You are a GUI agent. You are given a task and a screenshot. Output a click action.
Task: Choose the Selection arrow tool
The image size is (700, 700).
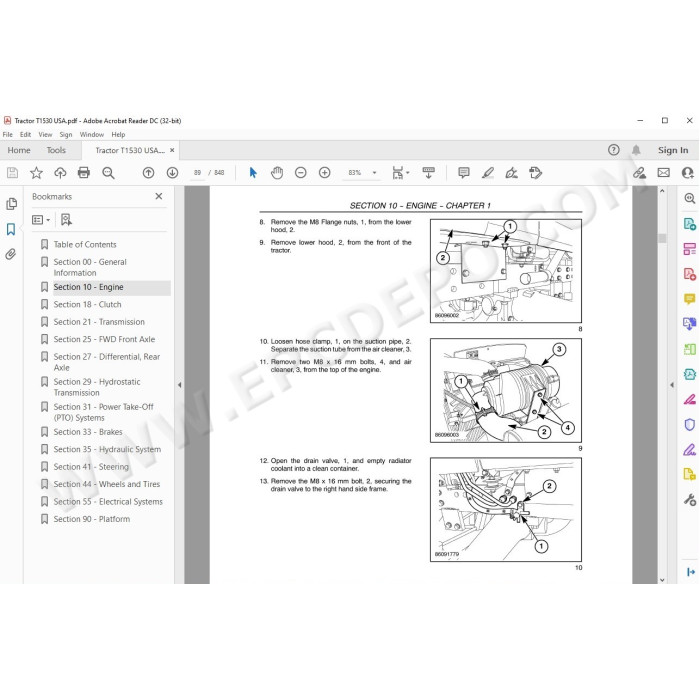click(x=253, y=173)
